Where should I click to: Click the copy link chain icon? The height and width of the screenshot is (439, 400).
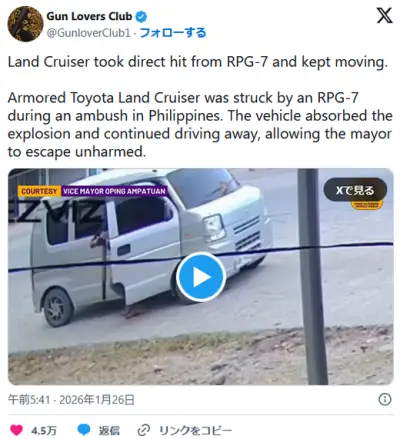tap(143, 430)
